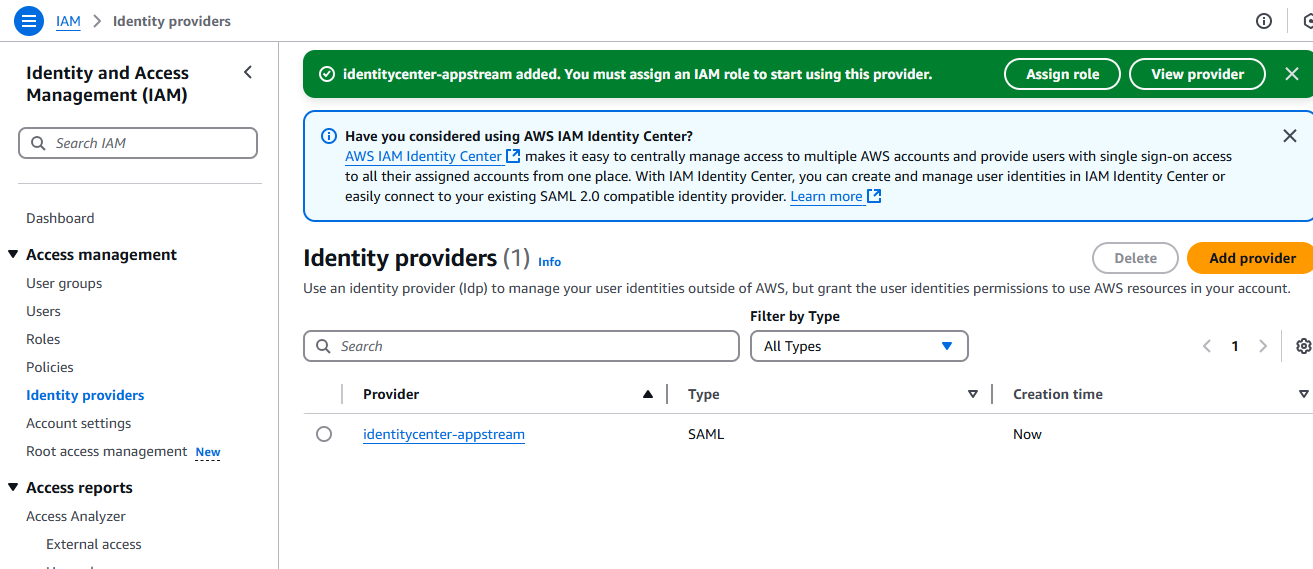Click the Delete button
This screenshot has height=569, width=1313.
(x=1135, y=258)
